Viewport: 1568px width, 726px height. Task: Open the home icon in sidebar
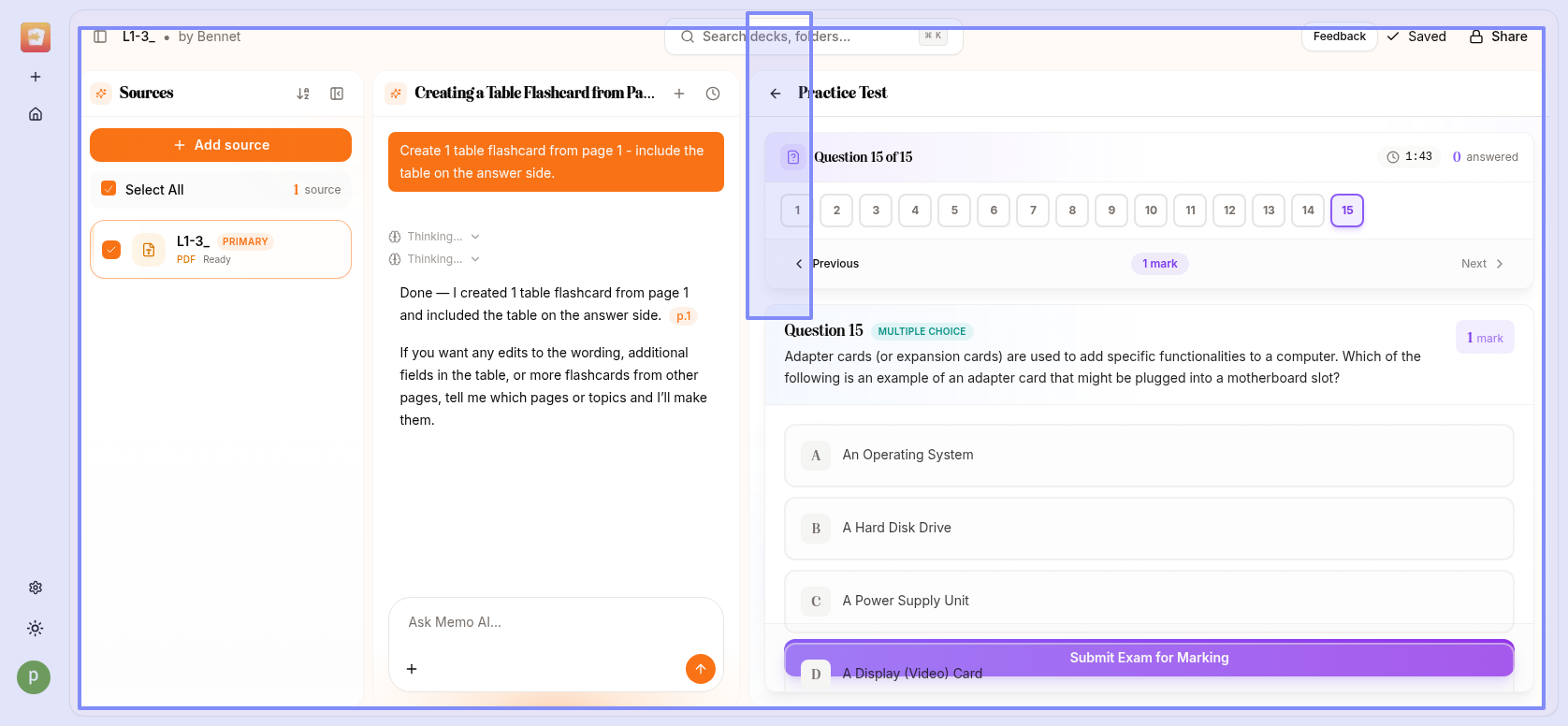[x=36, y=114]
